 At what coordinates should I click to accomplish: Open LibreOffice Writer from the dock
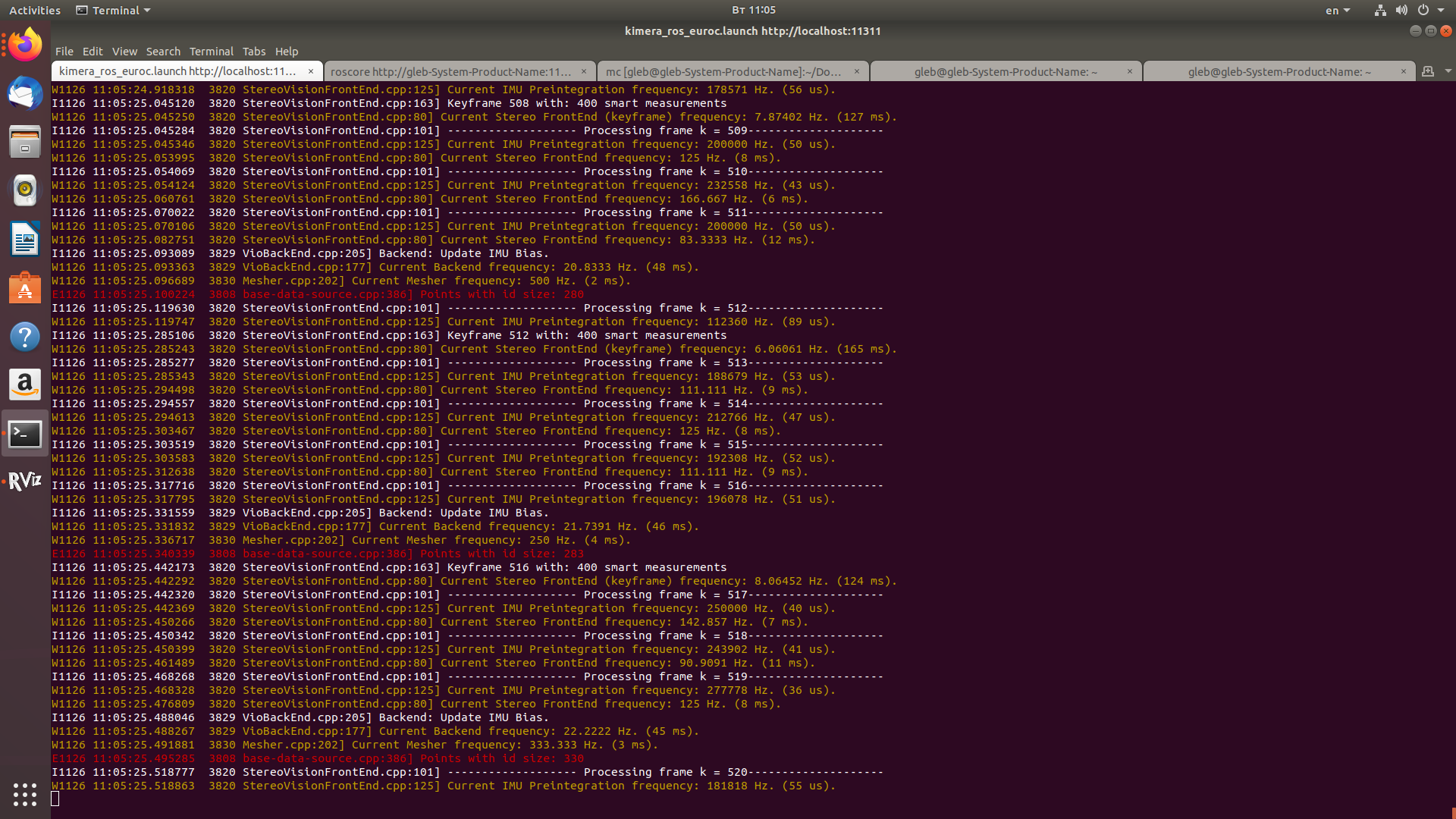tap(25, 239)
